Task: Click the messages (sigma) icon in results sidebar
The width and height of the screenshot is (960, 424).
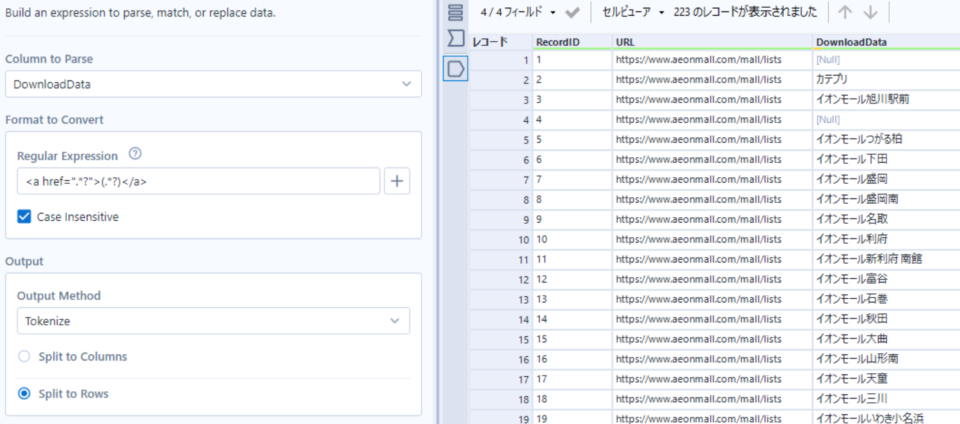Action: (455, 39)
